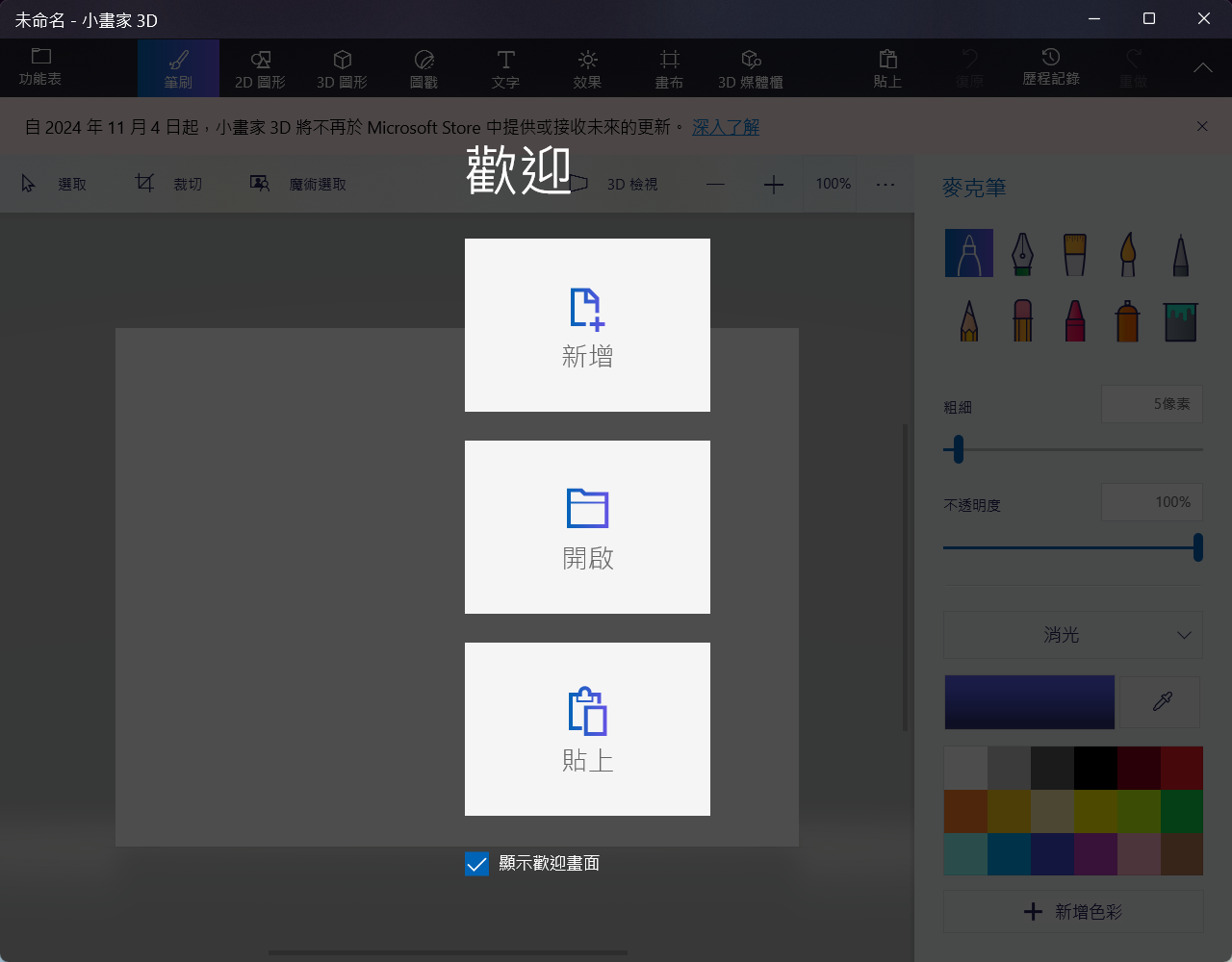This screenshot has height=962, width=1232.
Task: Select the Marker brush icon
Action: (x=969, y=253)
